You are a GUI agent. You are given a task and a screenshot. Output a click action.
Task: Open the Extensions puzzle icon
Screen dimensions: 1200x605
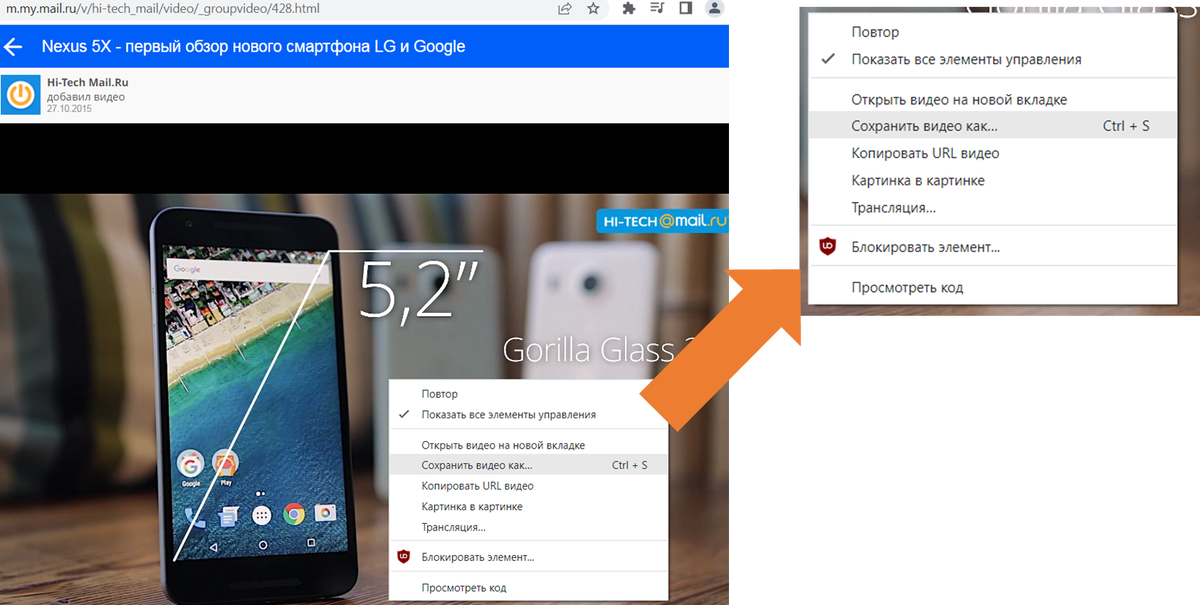click(x=628, y=8)
